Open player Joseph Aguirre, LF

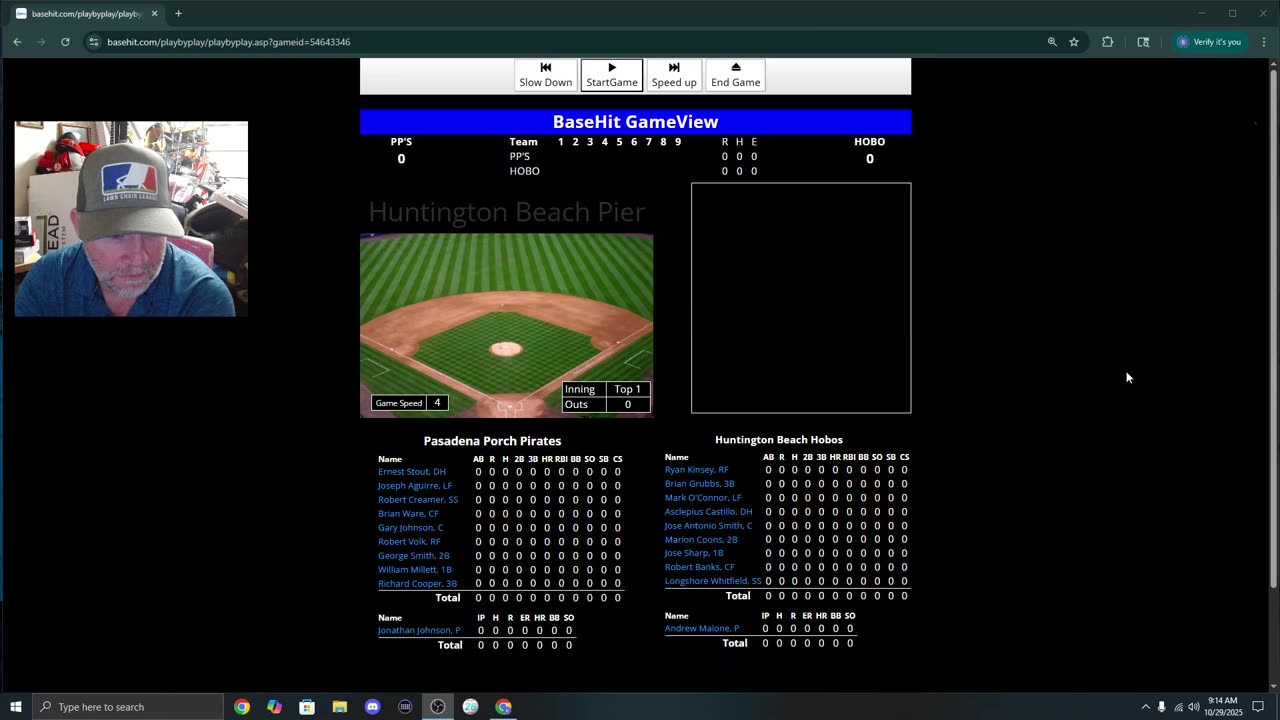[415, 486]
